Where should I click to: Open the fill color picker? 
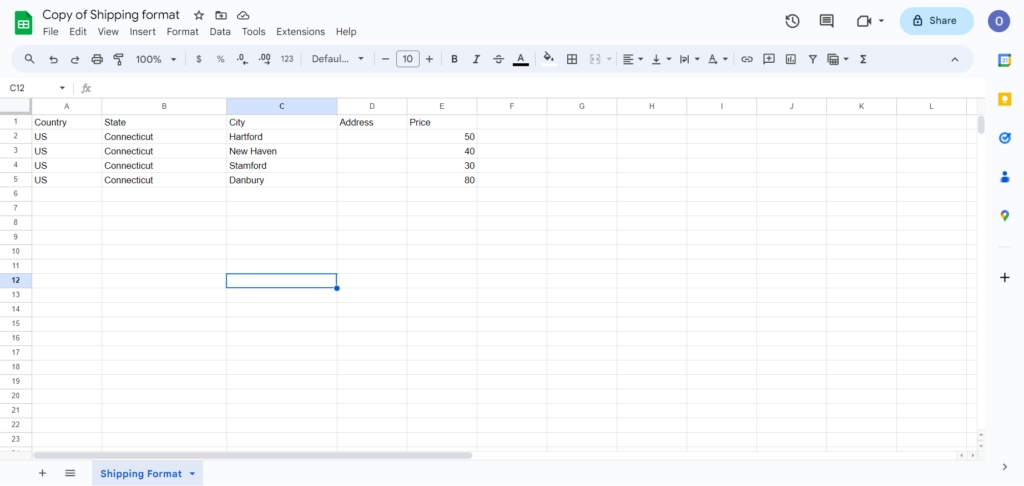pyautogui.click(x=548, y=59)
